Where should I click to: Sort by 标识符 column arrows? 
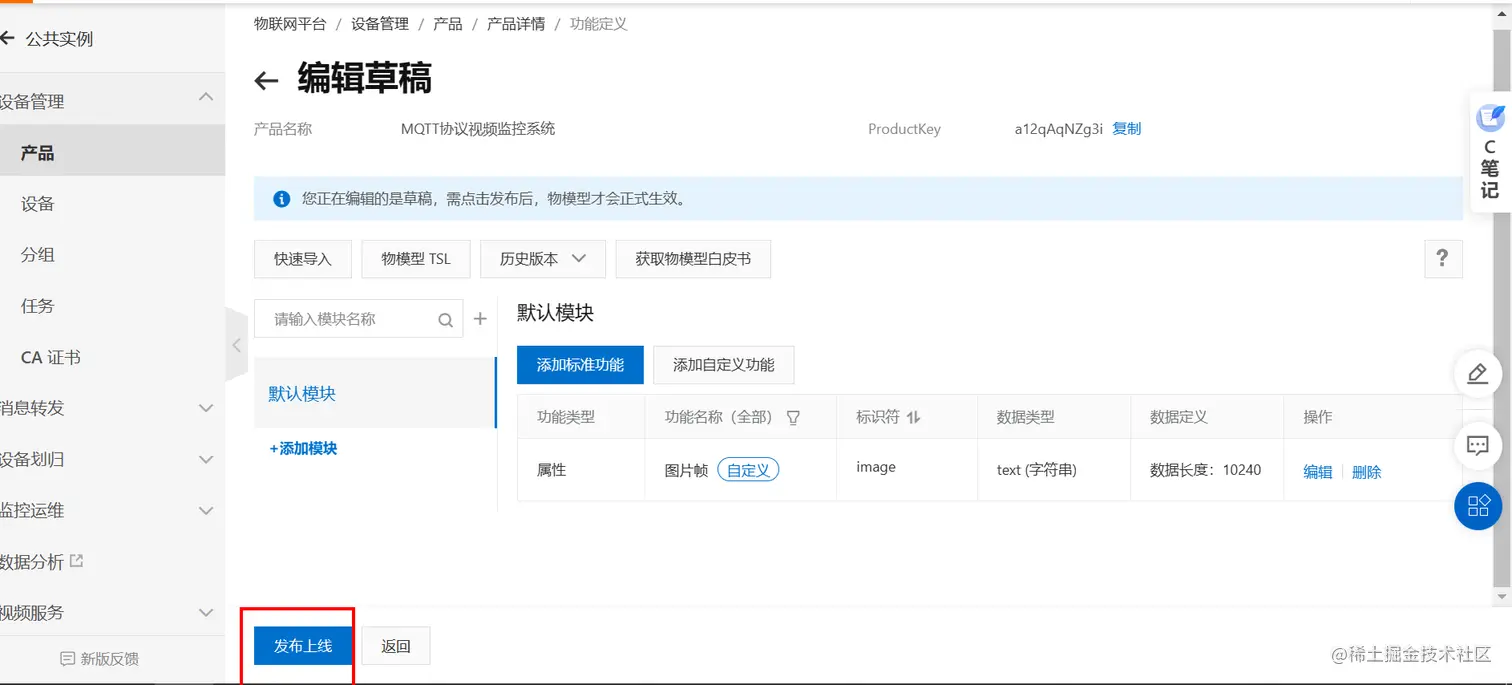point(913,417)
